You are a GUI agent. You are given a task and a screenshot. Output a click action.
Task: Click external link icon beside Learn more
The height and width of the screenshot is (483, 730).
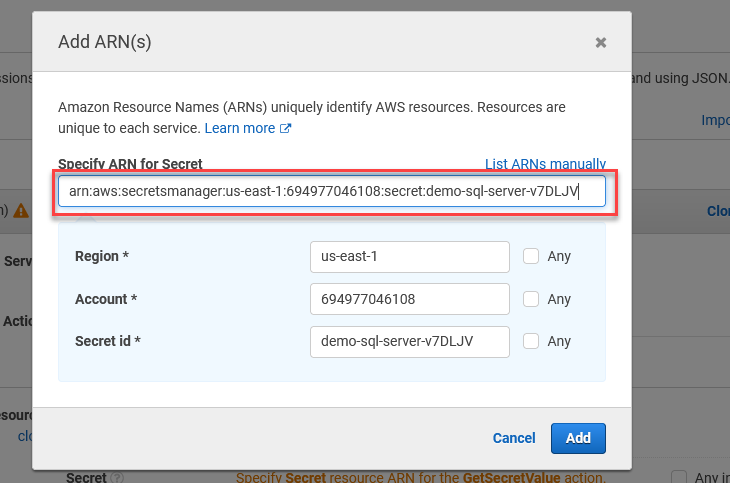pyautogui.click(x=285, y=128)
